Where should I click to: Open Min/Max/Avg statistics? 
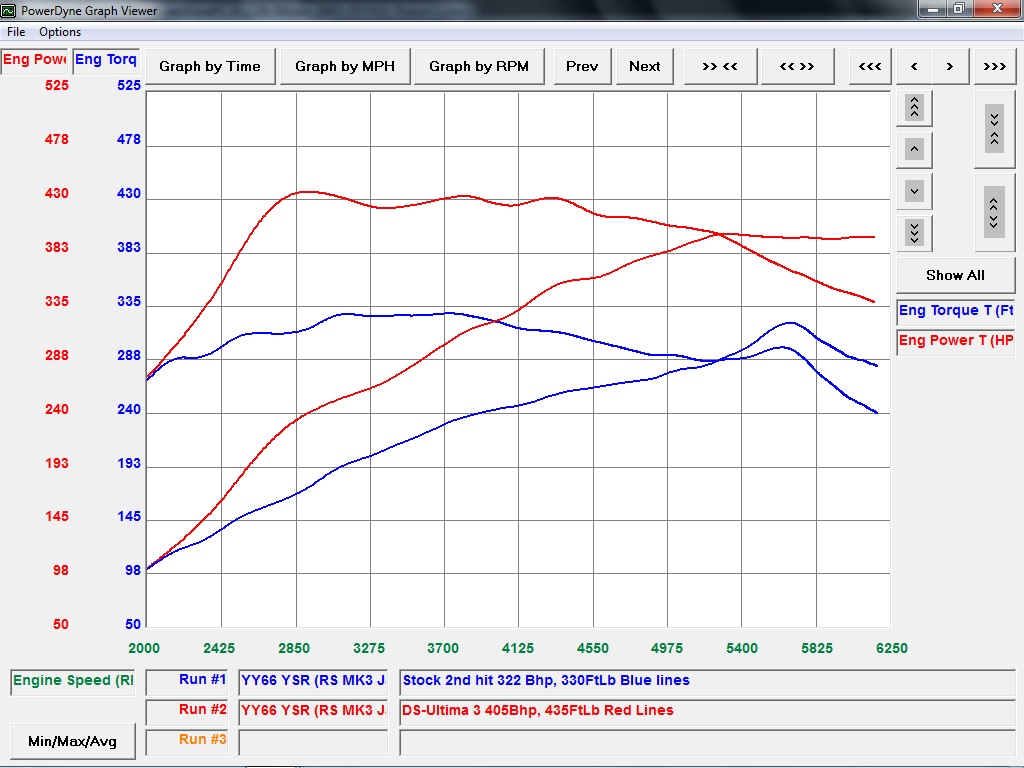tap(72, 741)
